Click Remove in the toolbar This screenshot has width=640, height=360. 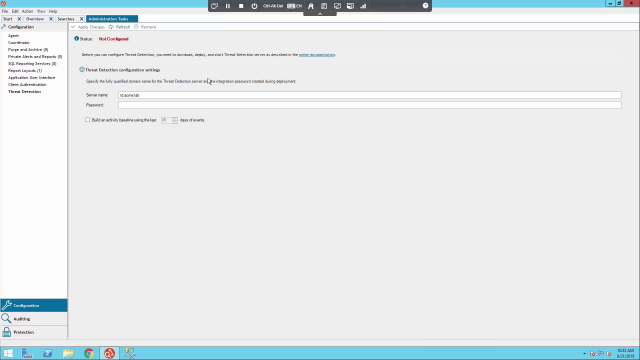[x=145, y=27]
